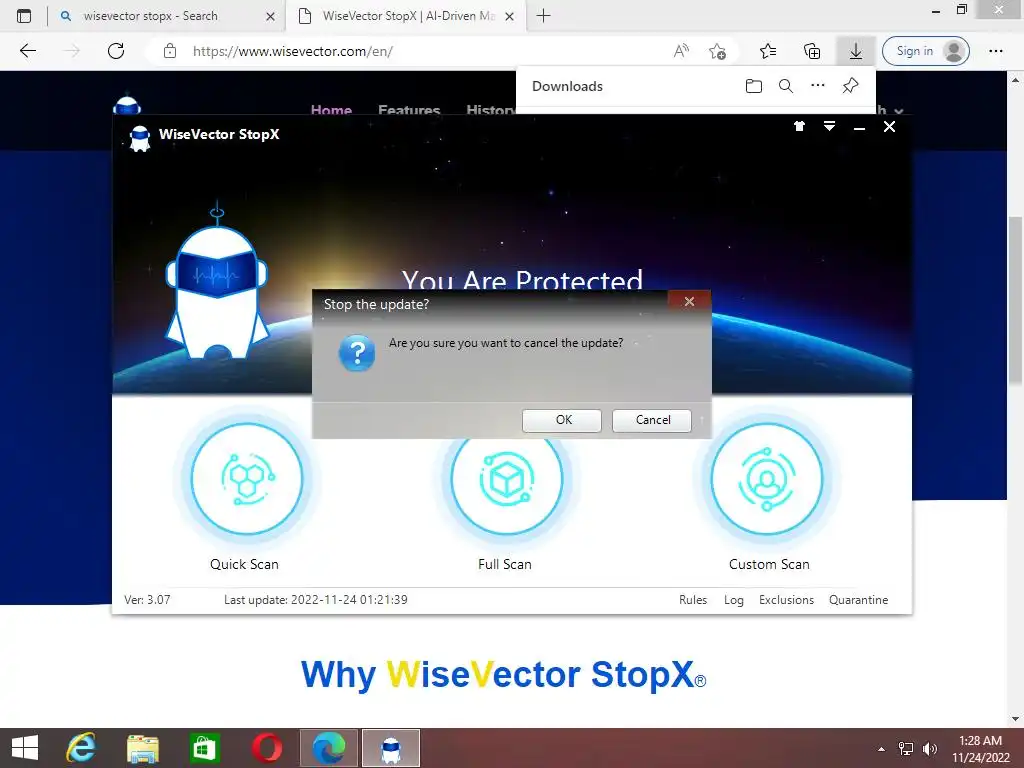Click the Ver: 3.07 version text
Viewport: 1024px width, 768px height.
(x=147, y=600)
